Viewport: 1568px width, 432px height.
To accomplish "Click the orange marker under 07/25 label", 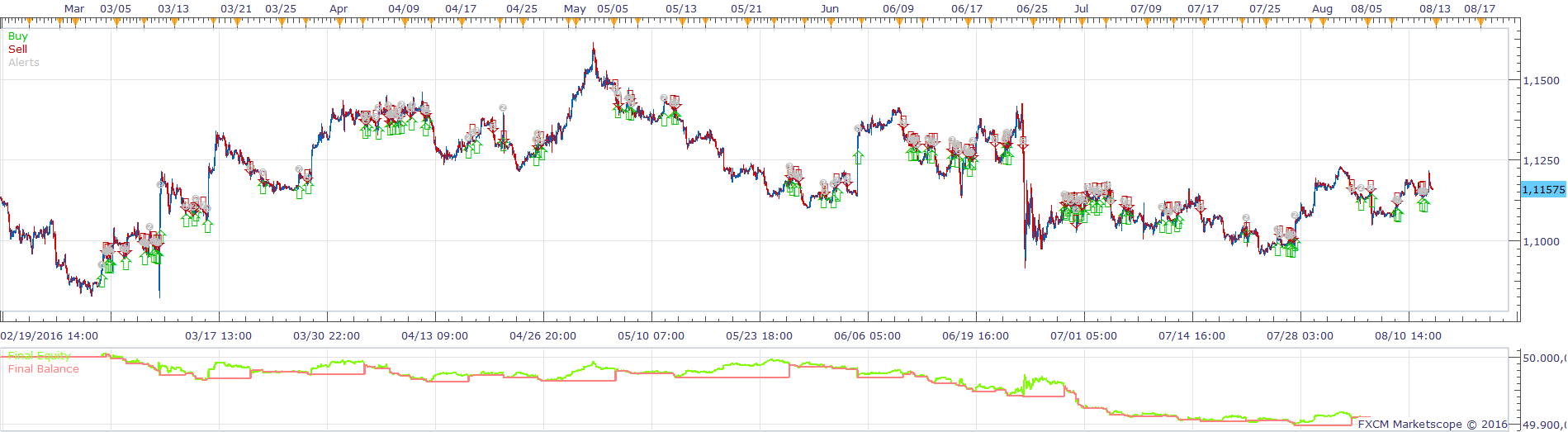I will 1265,22.
